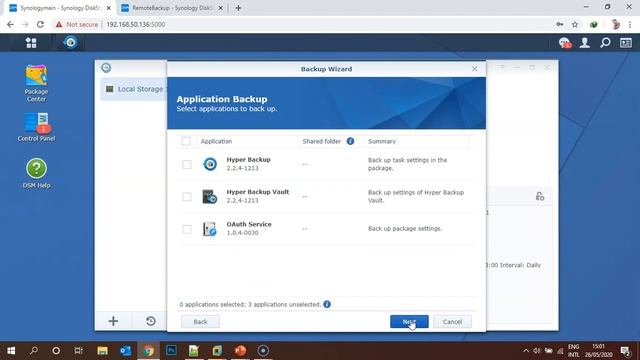Click the Application column header
640x360 pixels.
point(216,141)
